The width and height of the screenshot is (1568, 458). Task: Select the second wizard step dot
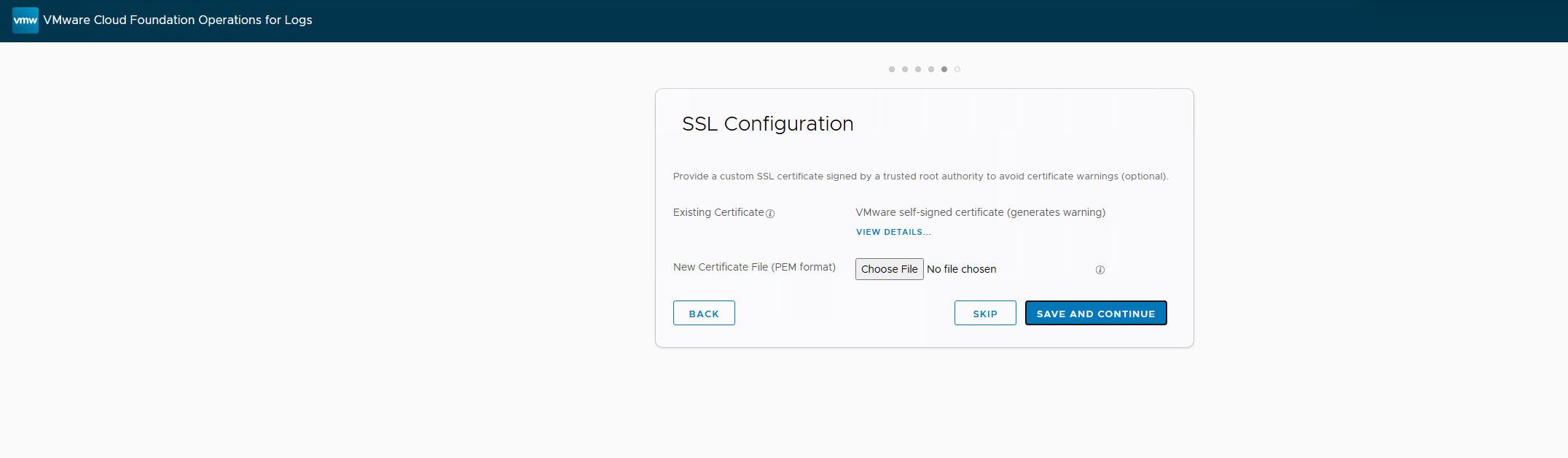tap(905, 69)
